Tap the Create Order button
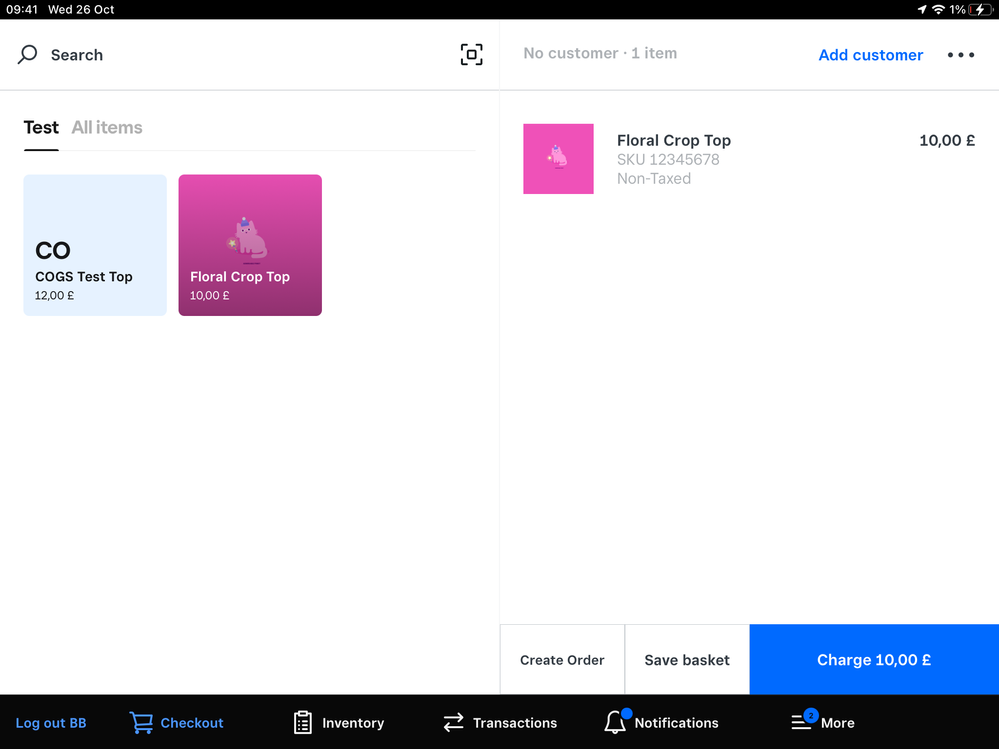The image size is (999, 749). pyautogui.click(x=562, y=660)
